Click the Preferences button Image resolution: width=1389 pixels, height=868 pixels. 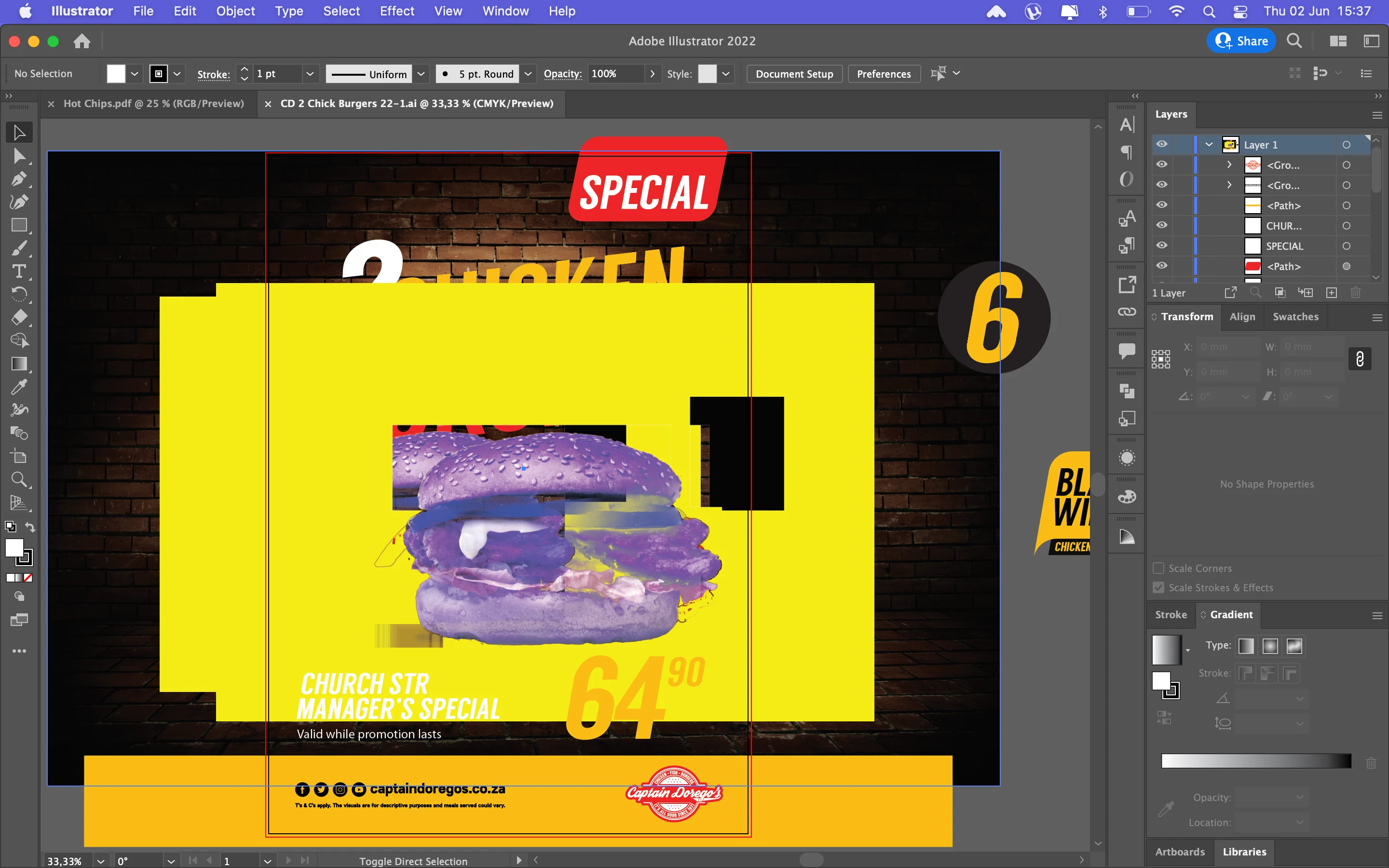(x=884, y=73)
